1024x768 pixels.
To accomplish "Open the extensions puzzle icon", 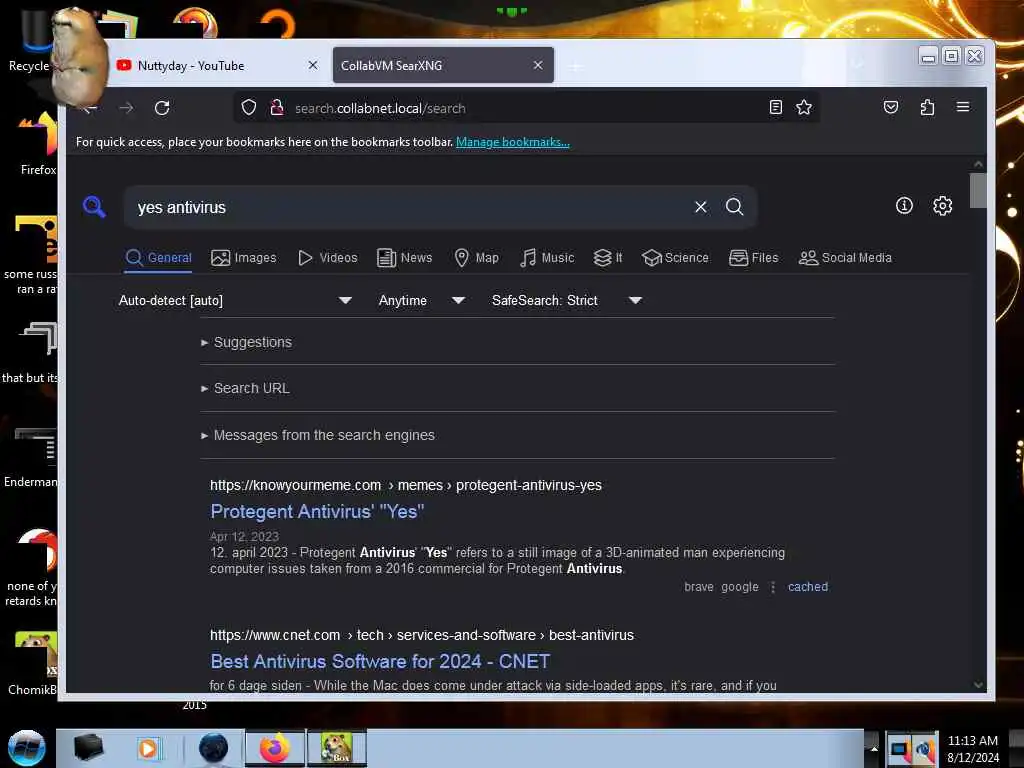I will (x=927, y=107).
